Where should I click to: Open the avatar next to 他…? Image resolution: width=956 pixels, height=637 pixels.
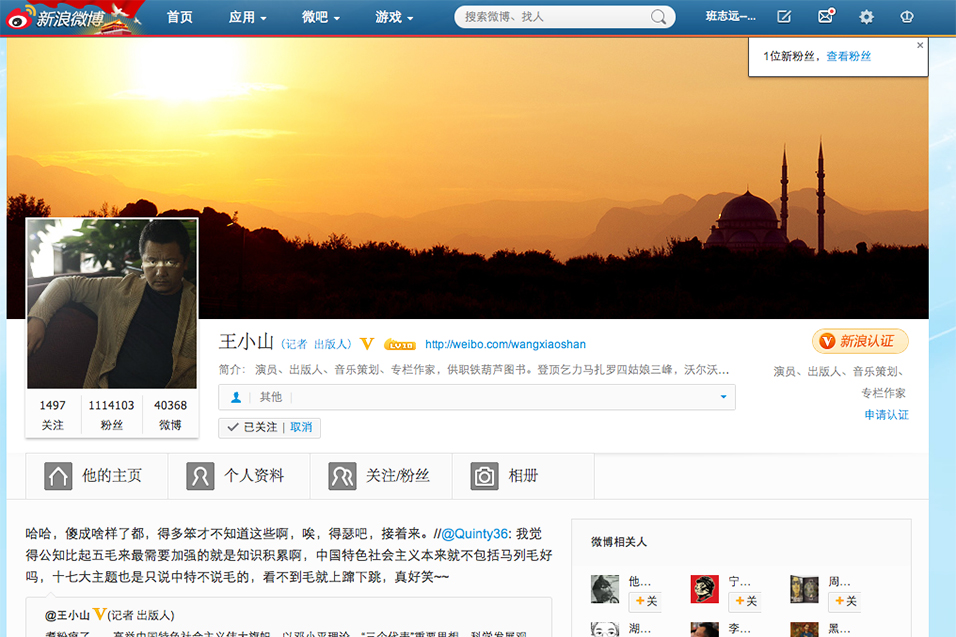pos(605,589)
